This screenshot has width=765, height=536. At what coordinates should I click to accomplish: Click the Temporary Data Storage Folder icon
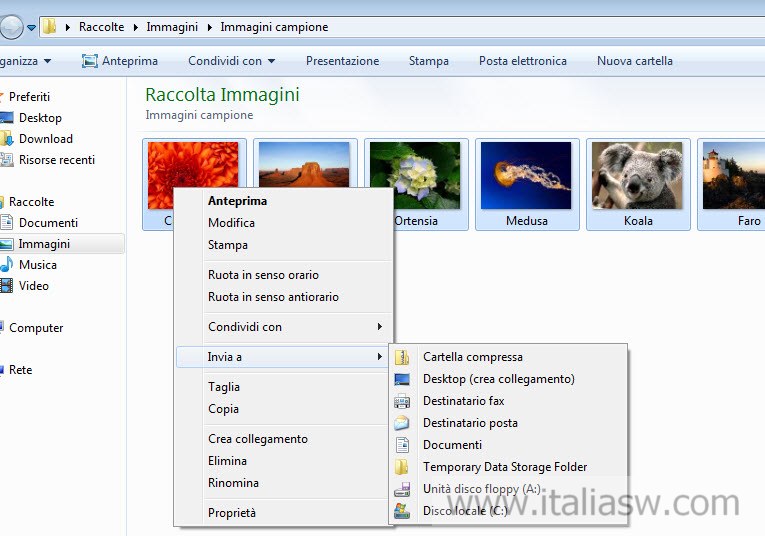(402, 467)
